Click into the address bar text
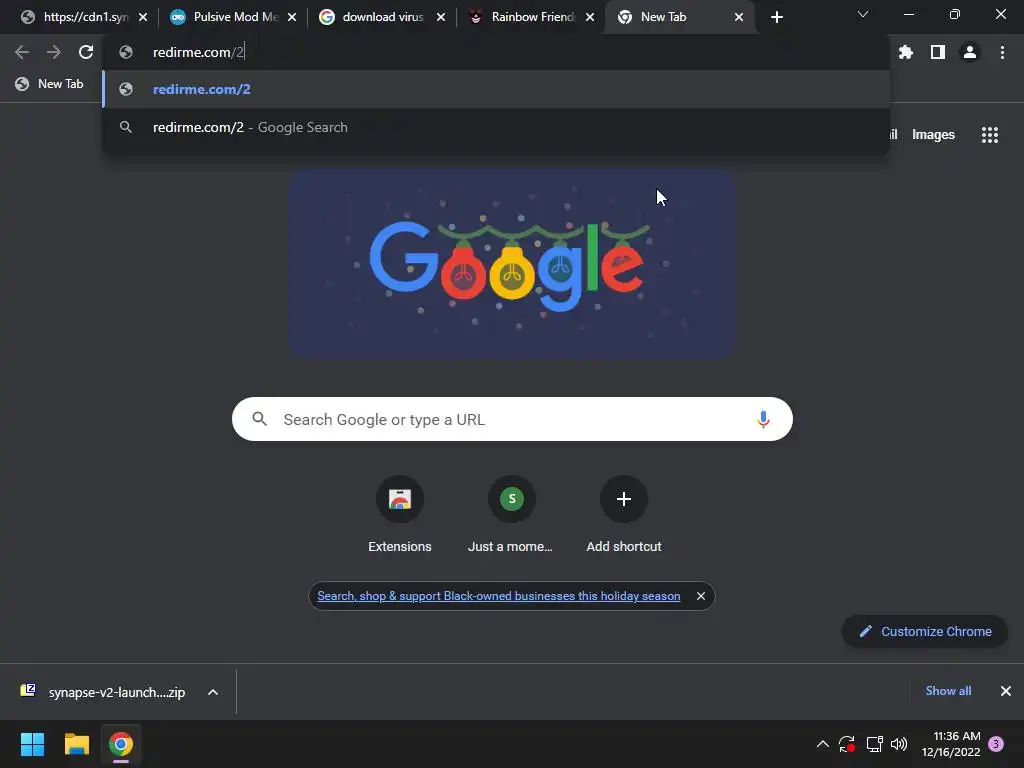1024x768 pixels. (x=199, y=52)
